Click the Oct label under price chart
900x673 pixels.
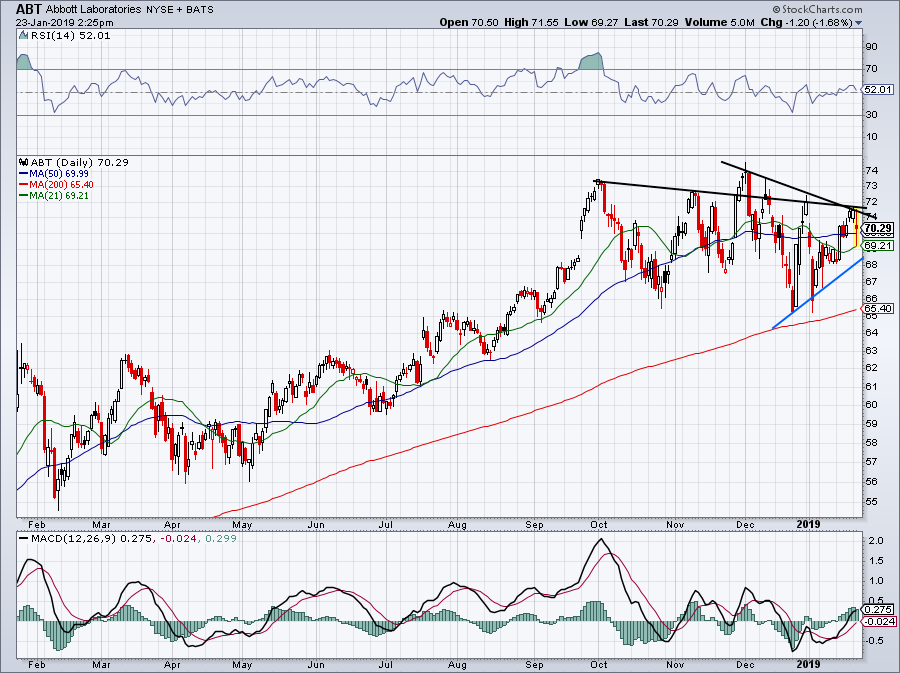point(599,525)
